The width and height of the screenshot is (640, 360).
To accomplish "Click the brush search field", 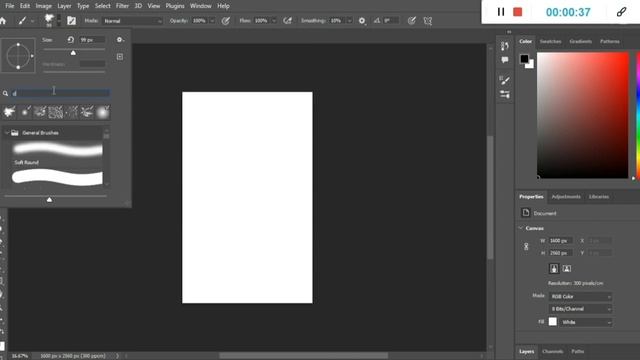I will click(x=60, y=93).
